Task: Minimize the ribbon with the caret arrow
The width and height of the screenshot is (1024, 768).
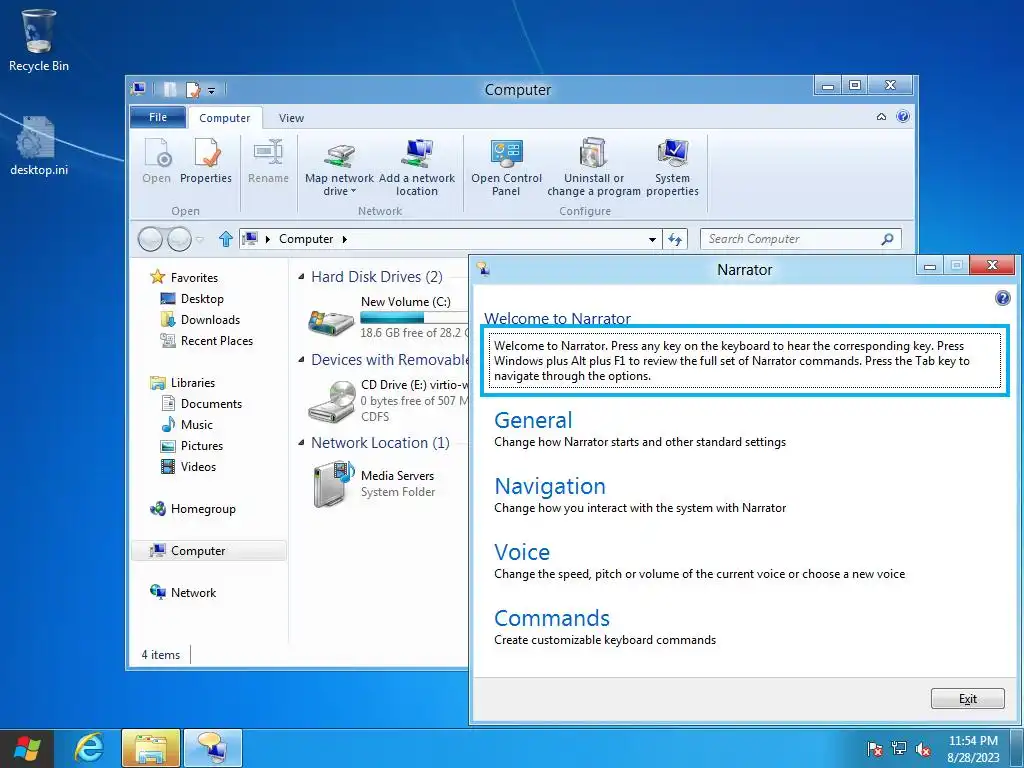Action: tap(881, 117)
